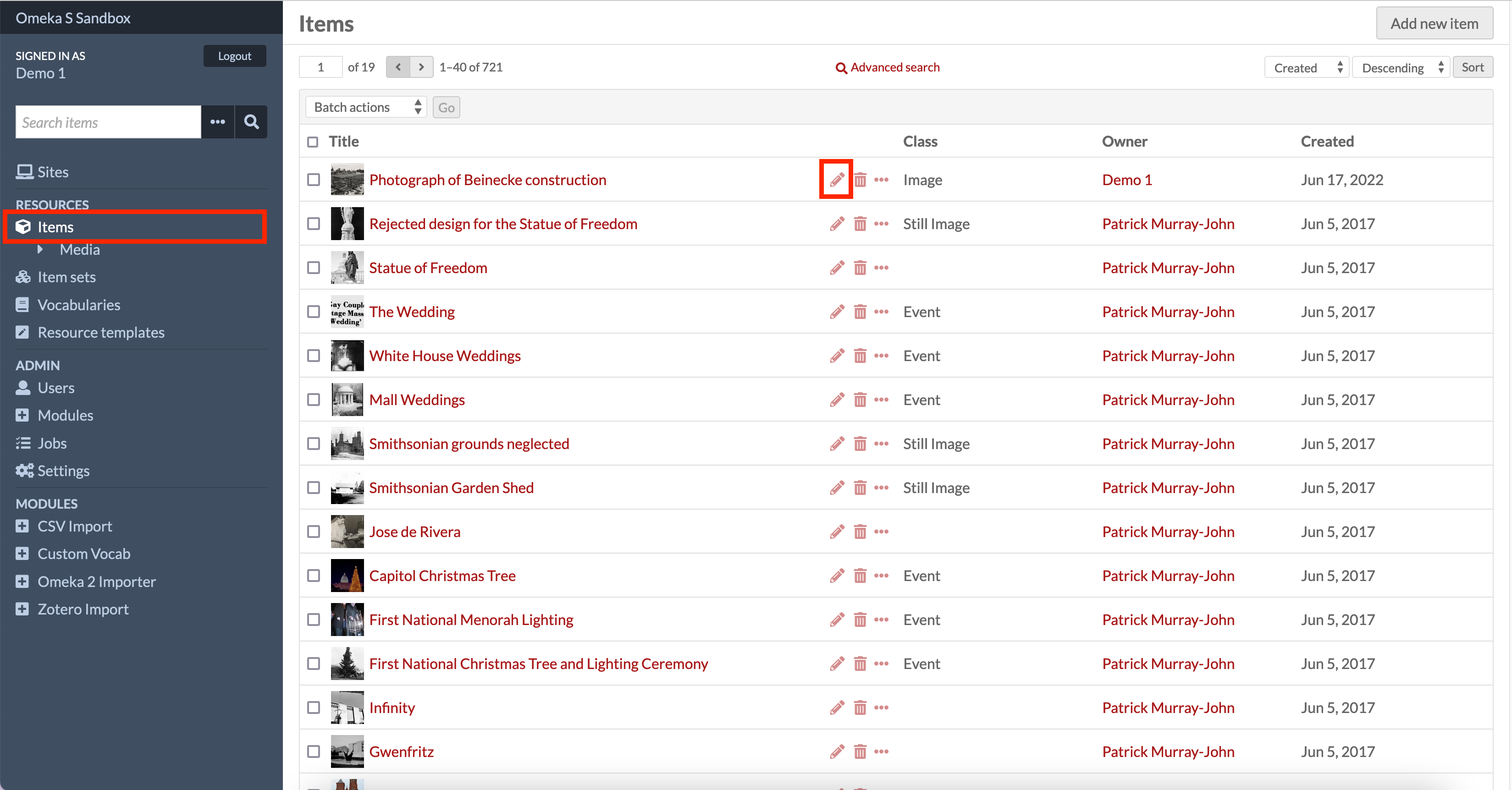
Task: Check the Photograph of Beinecke construction checkbox
Action: click(x=314, y=180)
